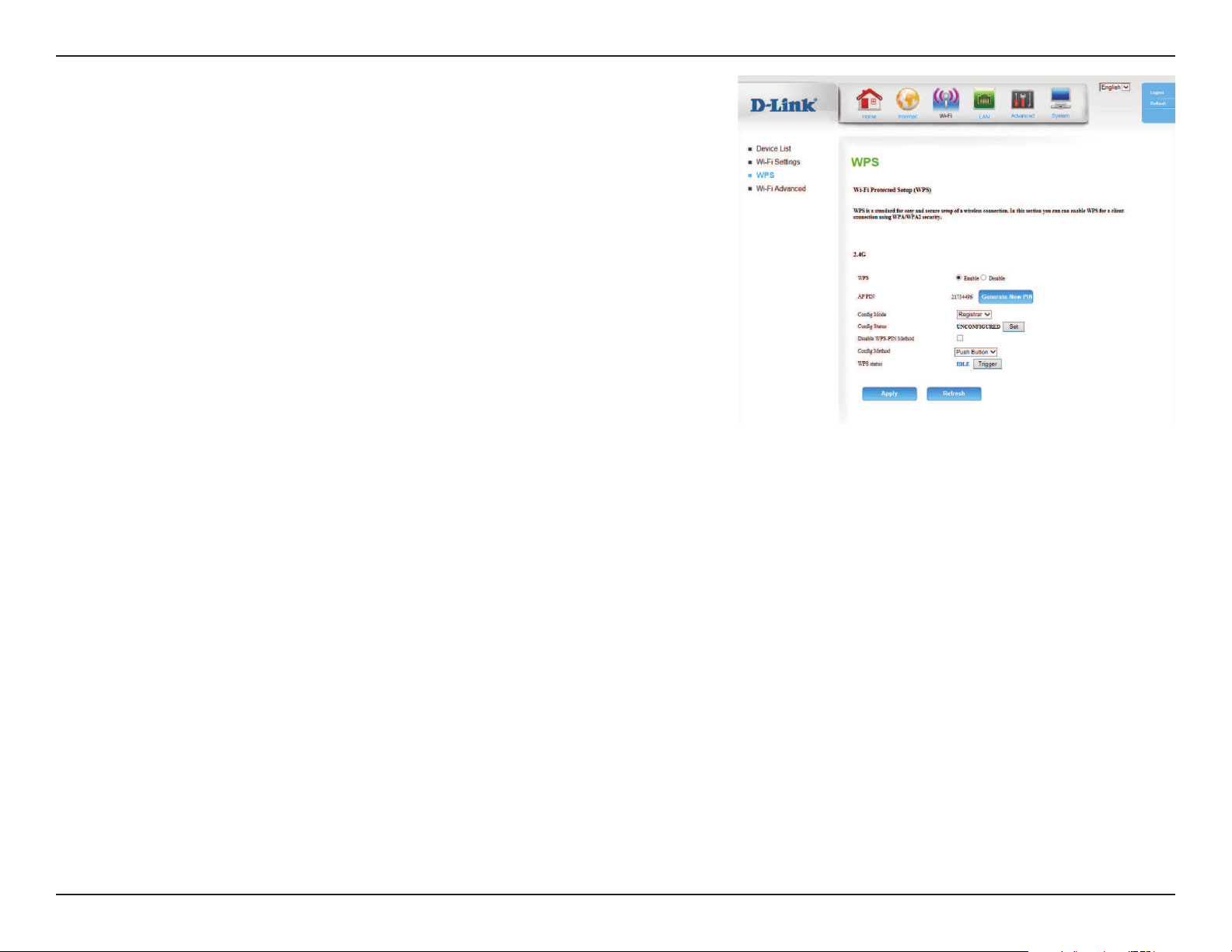Open the English language dropdown

point(1115,87)
